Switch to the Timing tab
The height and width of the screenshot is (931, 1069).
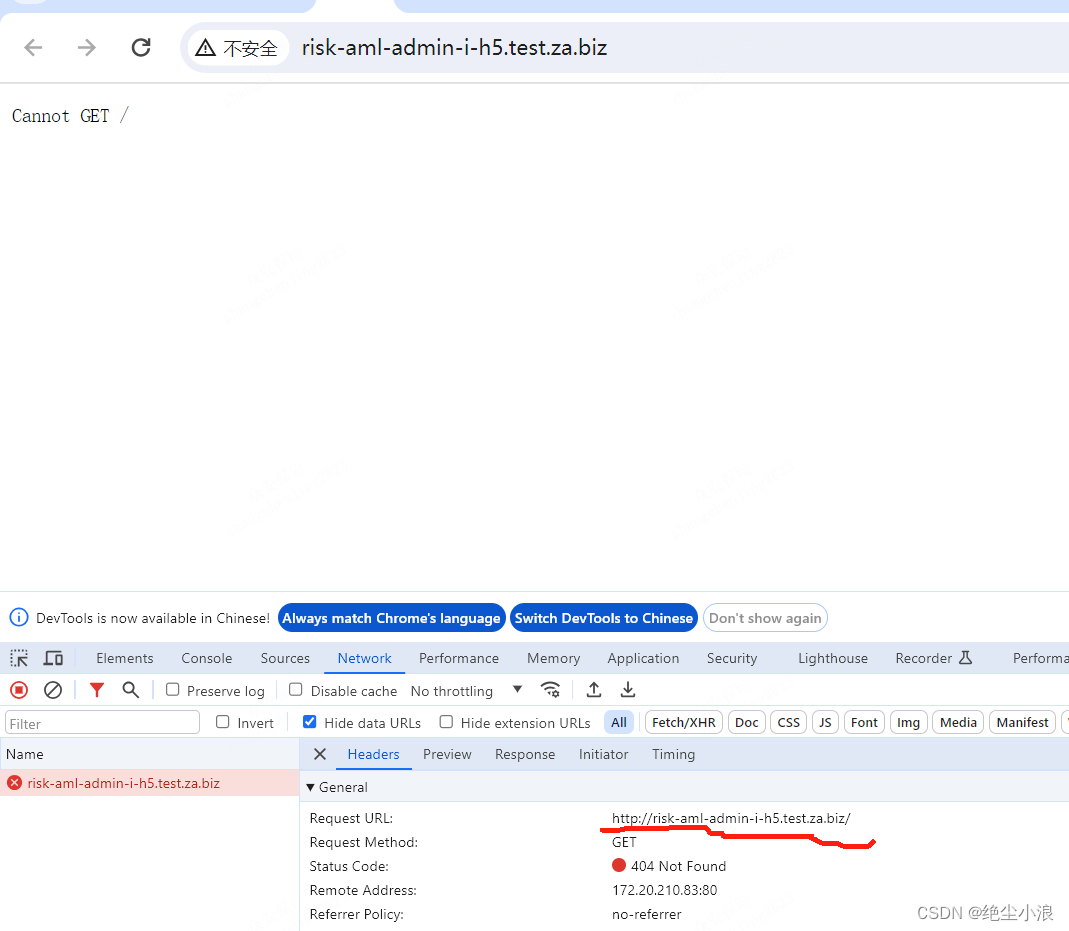pos(674,754)
